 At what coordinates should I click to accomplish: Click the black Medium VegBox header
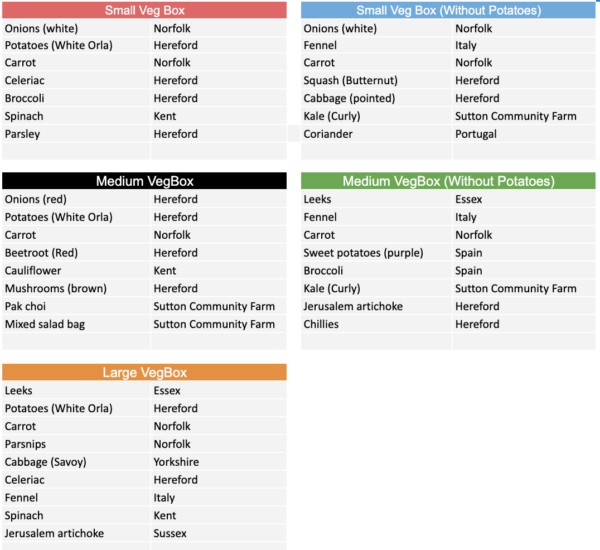click(144, 181)
